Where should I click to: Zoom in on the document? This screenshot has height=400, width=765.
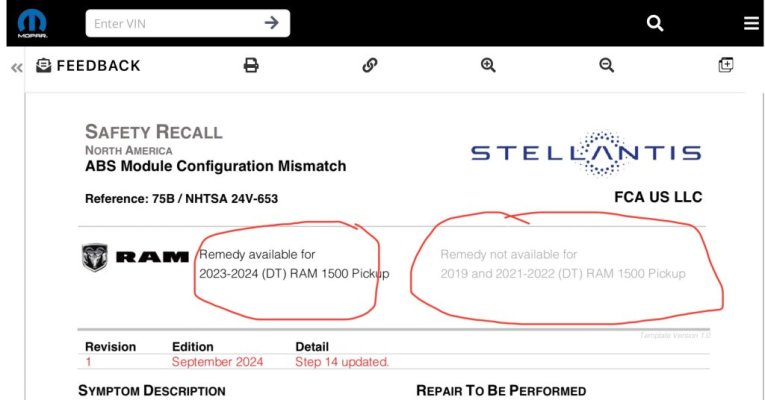click(x=488, y=65)
